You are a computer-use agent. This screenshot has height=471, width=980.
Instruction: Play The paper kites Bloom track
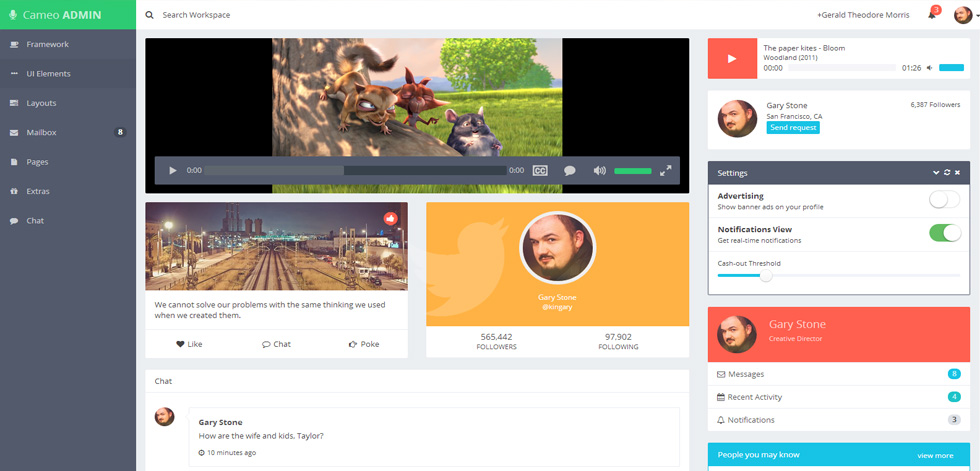click(732, 58)
